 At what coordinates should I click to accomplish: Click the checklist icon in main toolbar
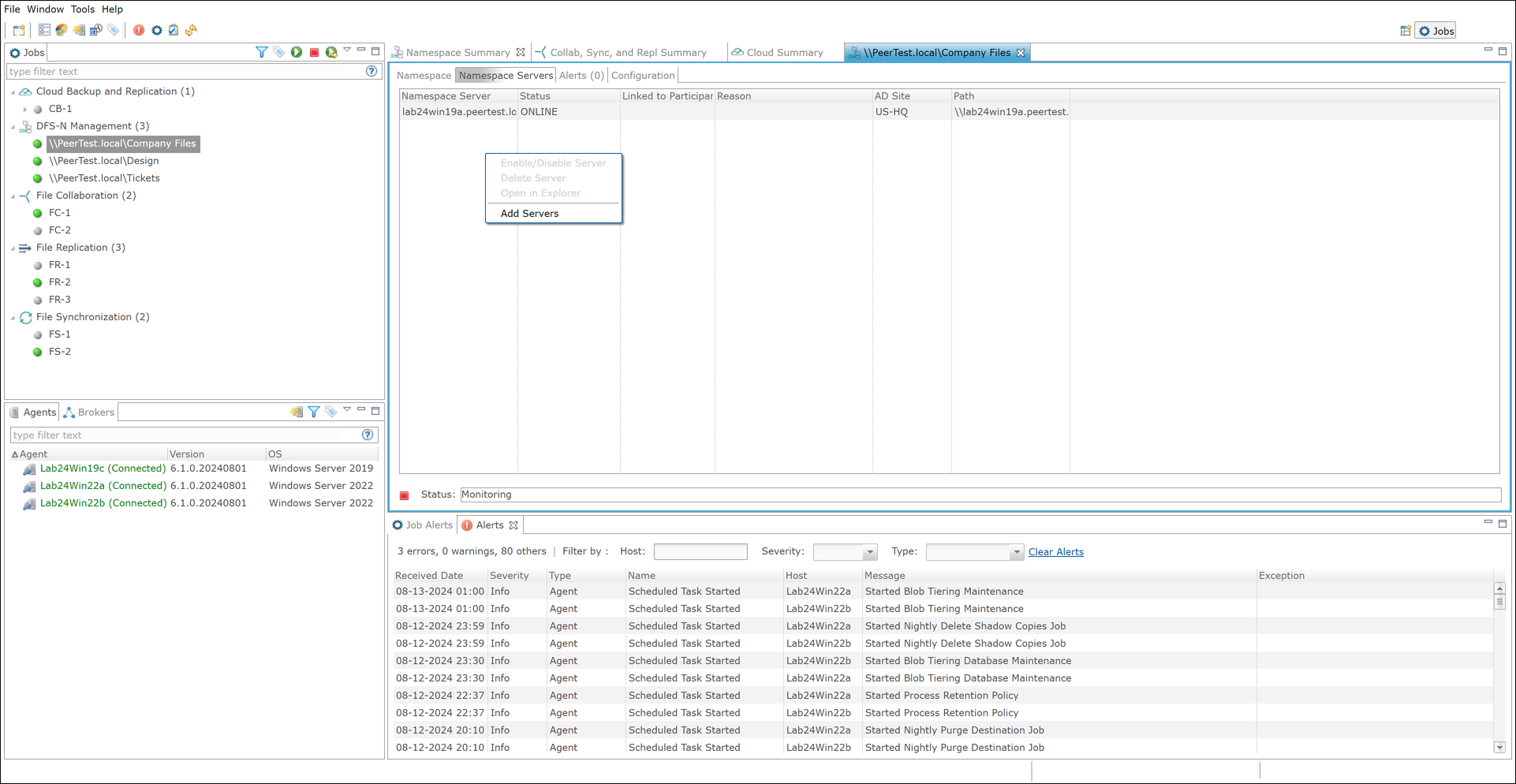44,30
